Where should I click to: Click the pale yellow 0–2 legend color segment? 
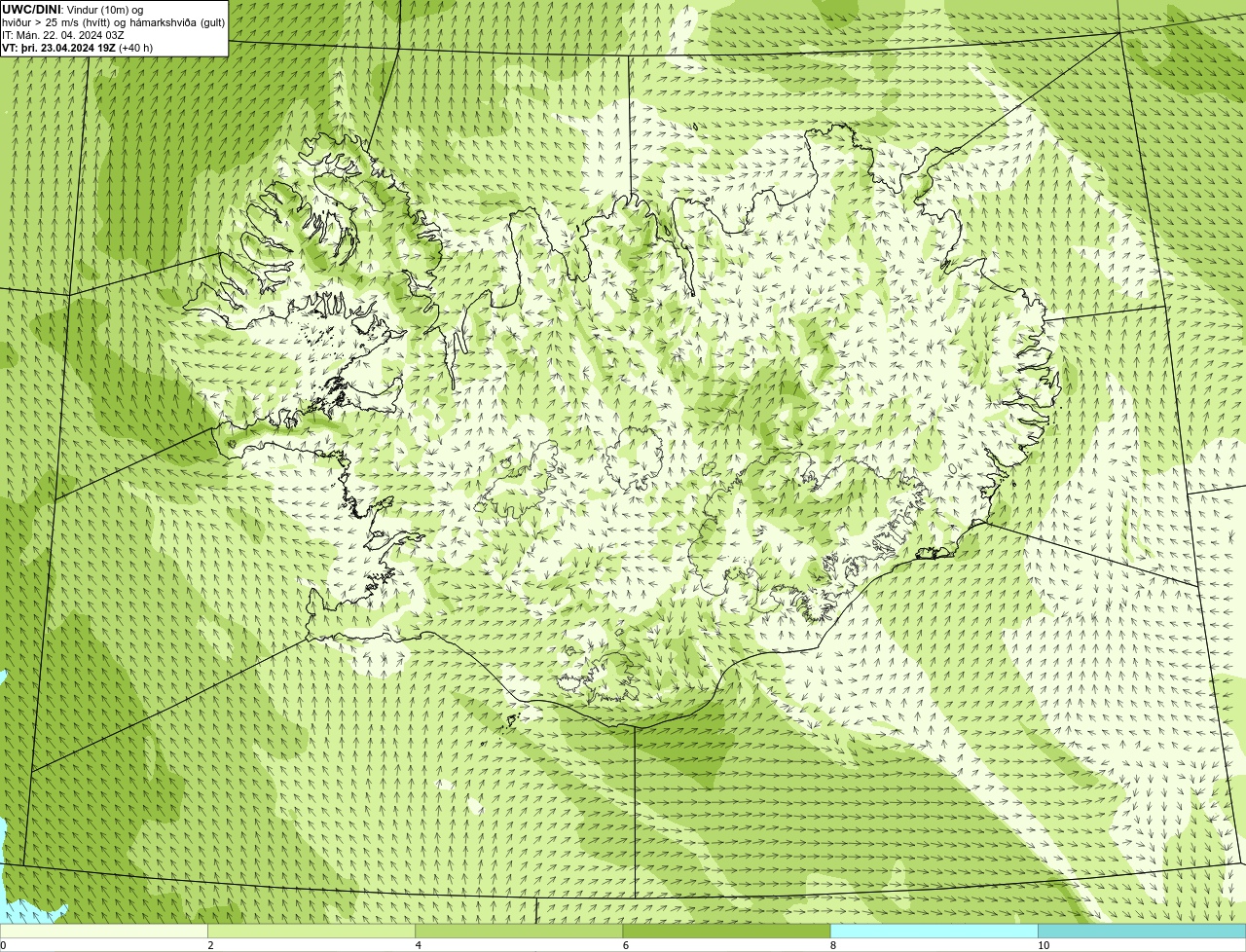point(104,931)
